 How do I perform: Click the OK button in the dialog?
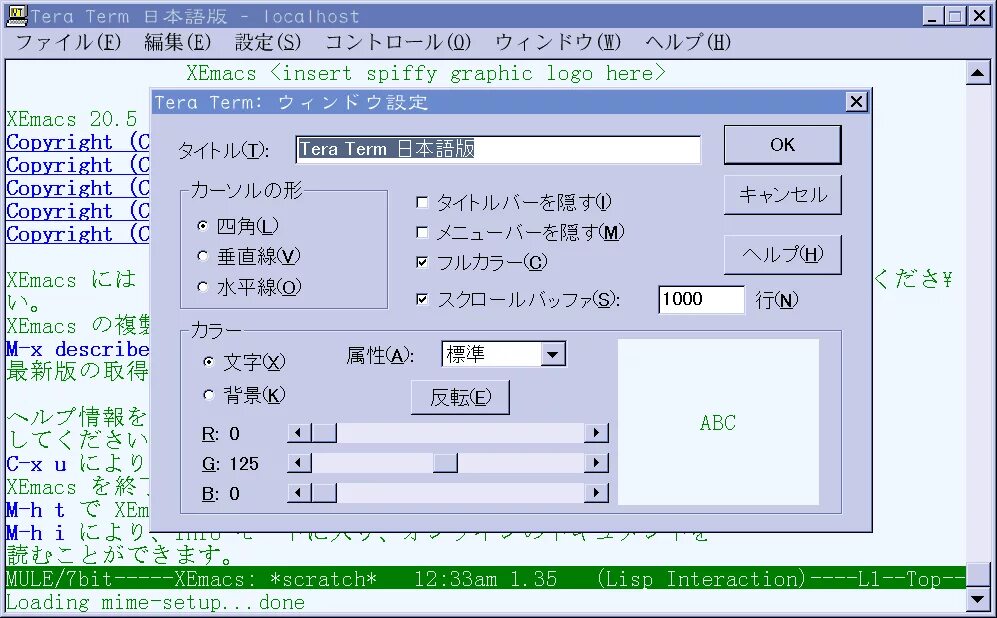pyautogui.click(x=783, y=145)
